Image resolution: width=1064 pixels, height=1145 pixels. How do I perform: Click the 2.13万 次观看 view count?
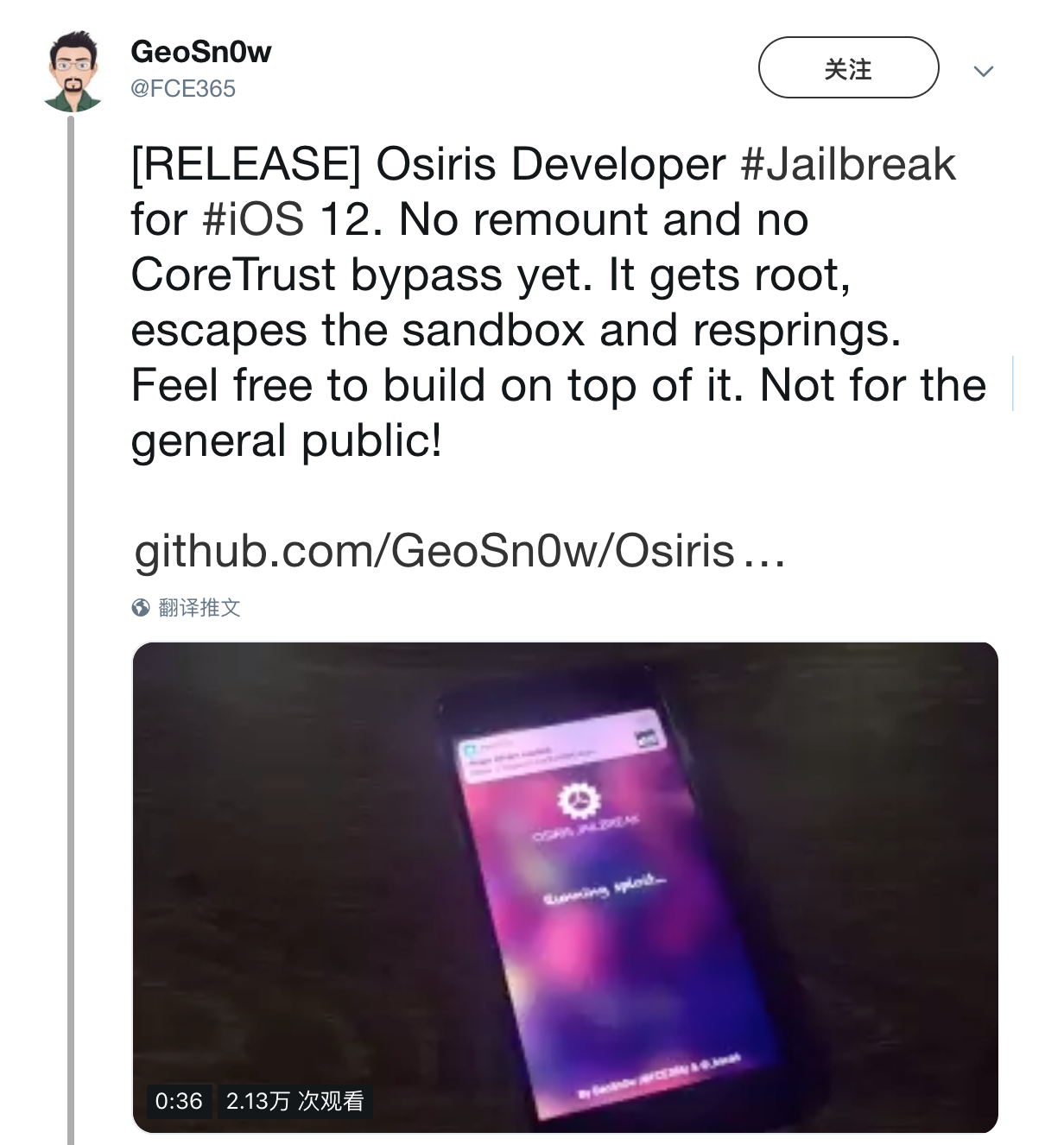coord(294,1101)
